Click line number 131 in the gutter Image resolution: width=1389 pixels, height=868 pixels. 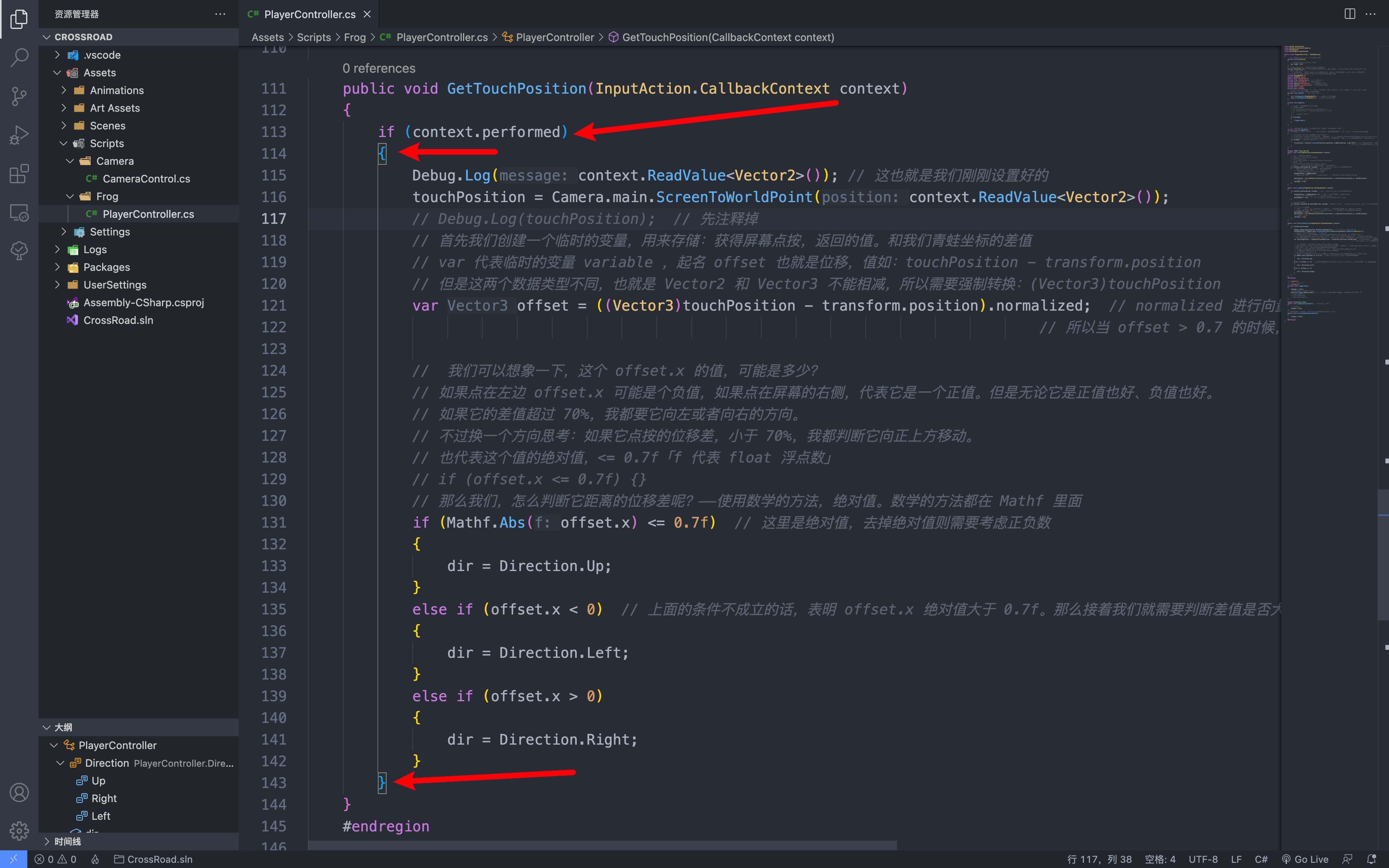tap(274, 522)
